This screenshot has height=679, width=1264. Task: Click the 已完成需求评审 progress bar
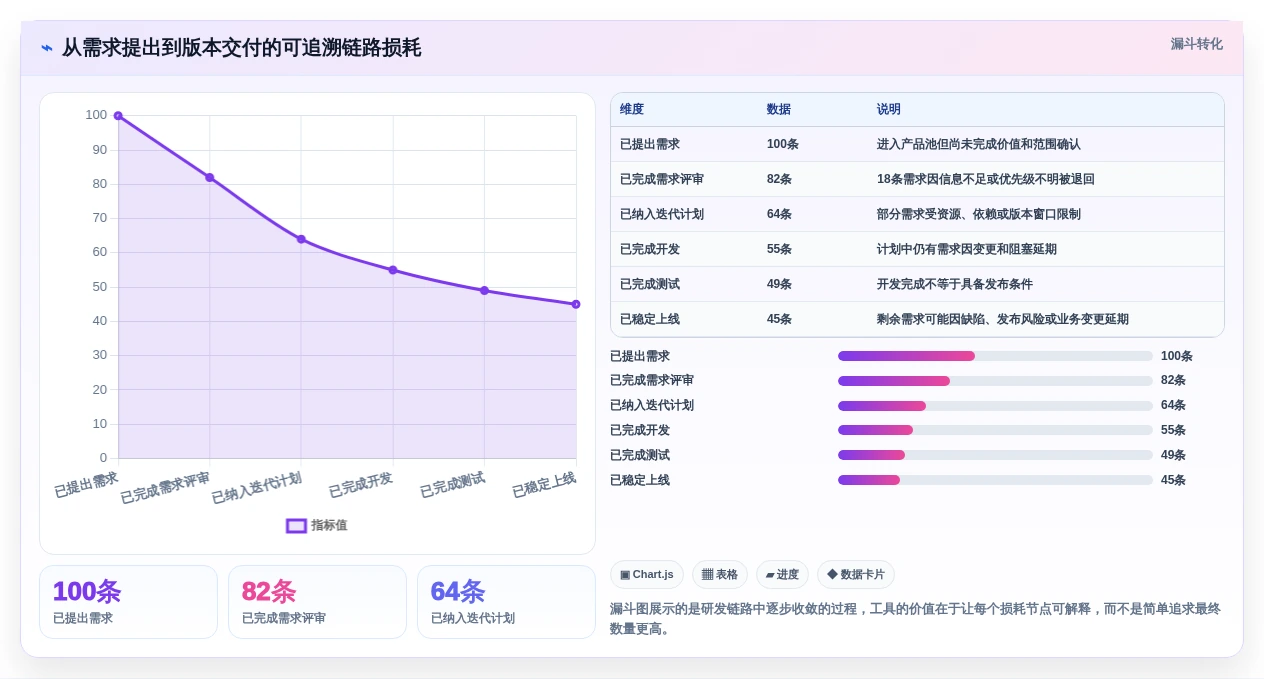(995, 381)
